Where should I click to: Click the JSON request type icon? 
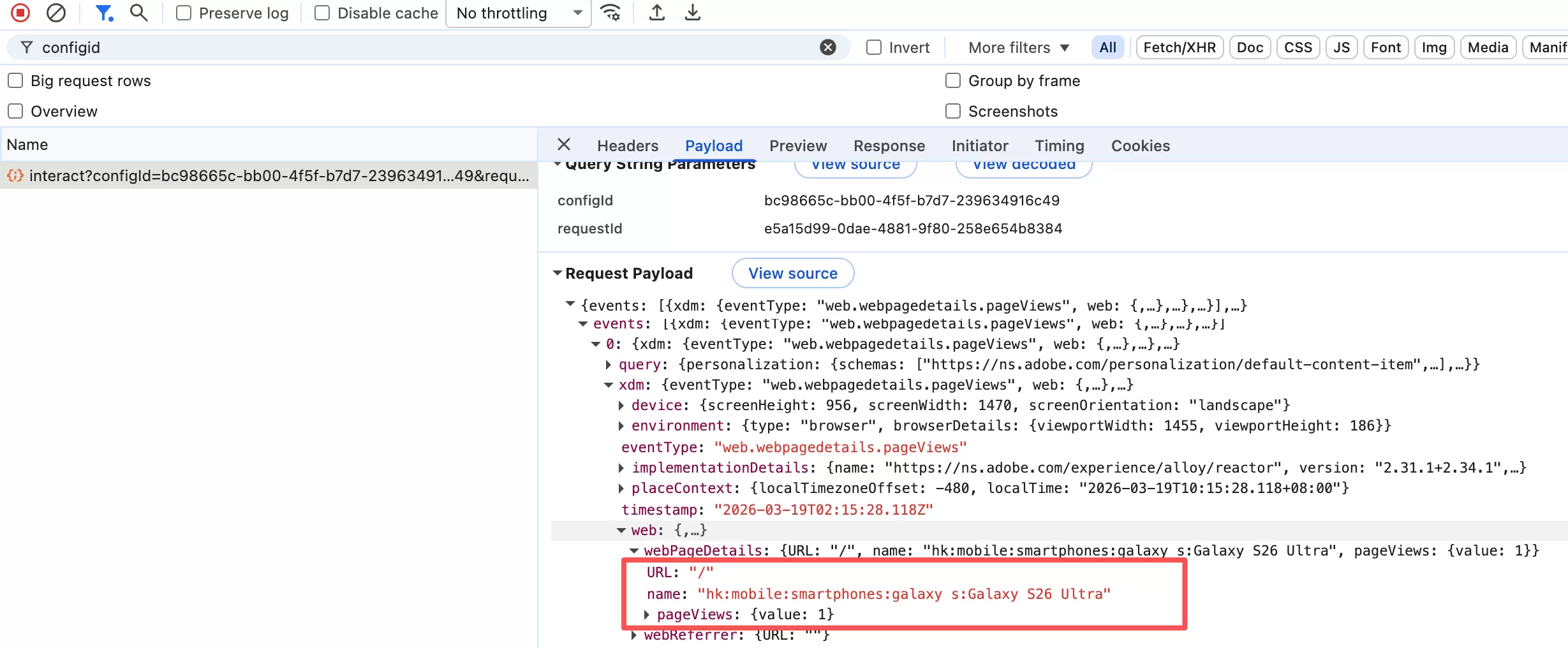pyautogui.click(x=15, y=175)
